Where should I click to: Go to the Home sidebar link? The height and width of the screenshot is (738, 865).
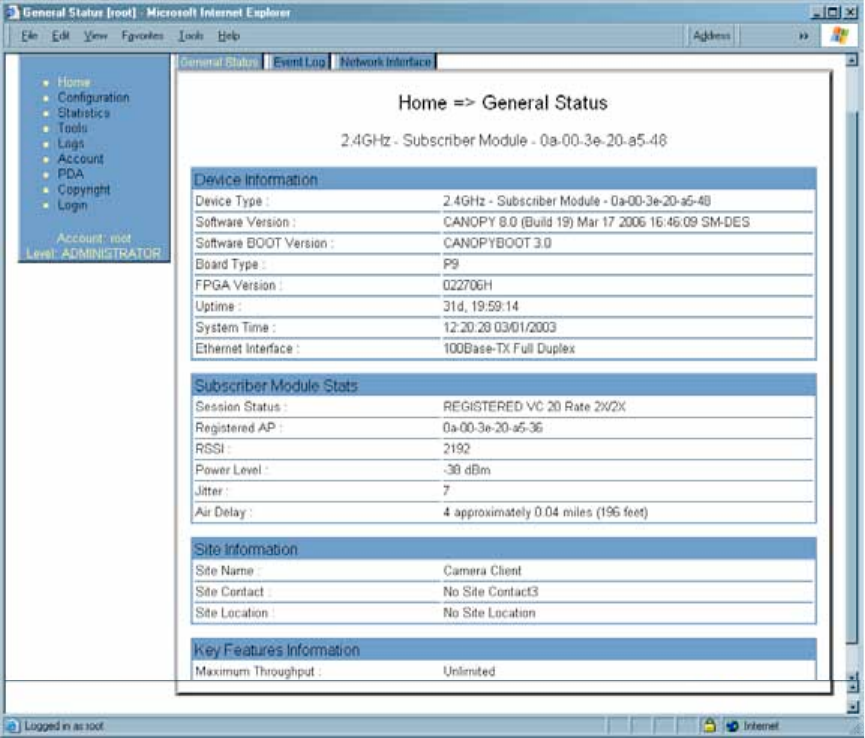73,82
